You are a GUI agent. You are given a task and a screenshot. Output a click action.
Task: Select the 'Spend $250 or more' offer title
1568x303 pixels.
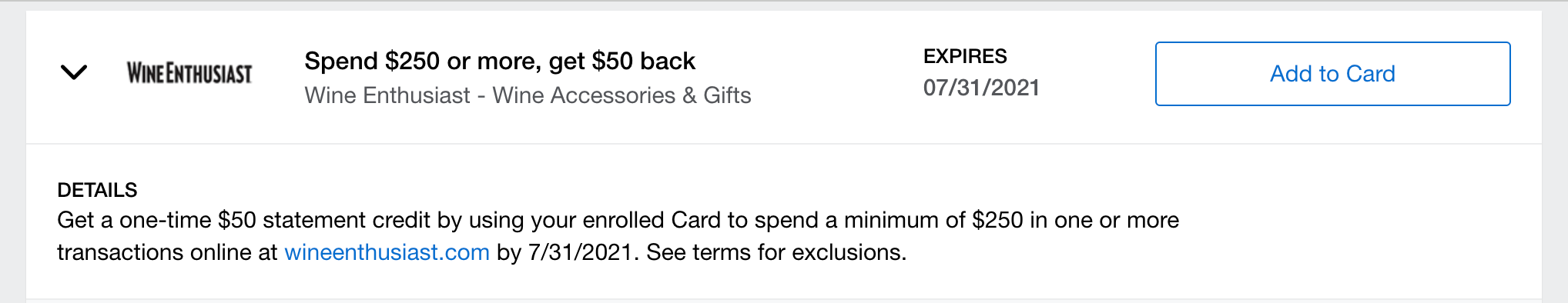click(x=500, y=61)
